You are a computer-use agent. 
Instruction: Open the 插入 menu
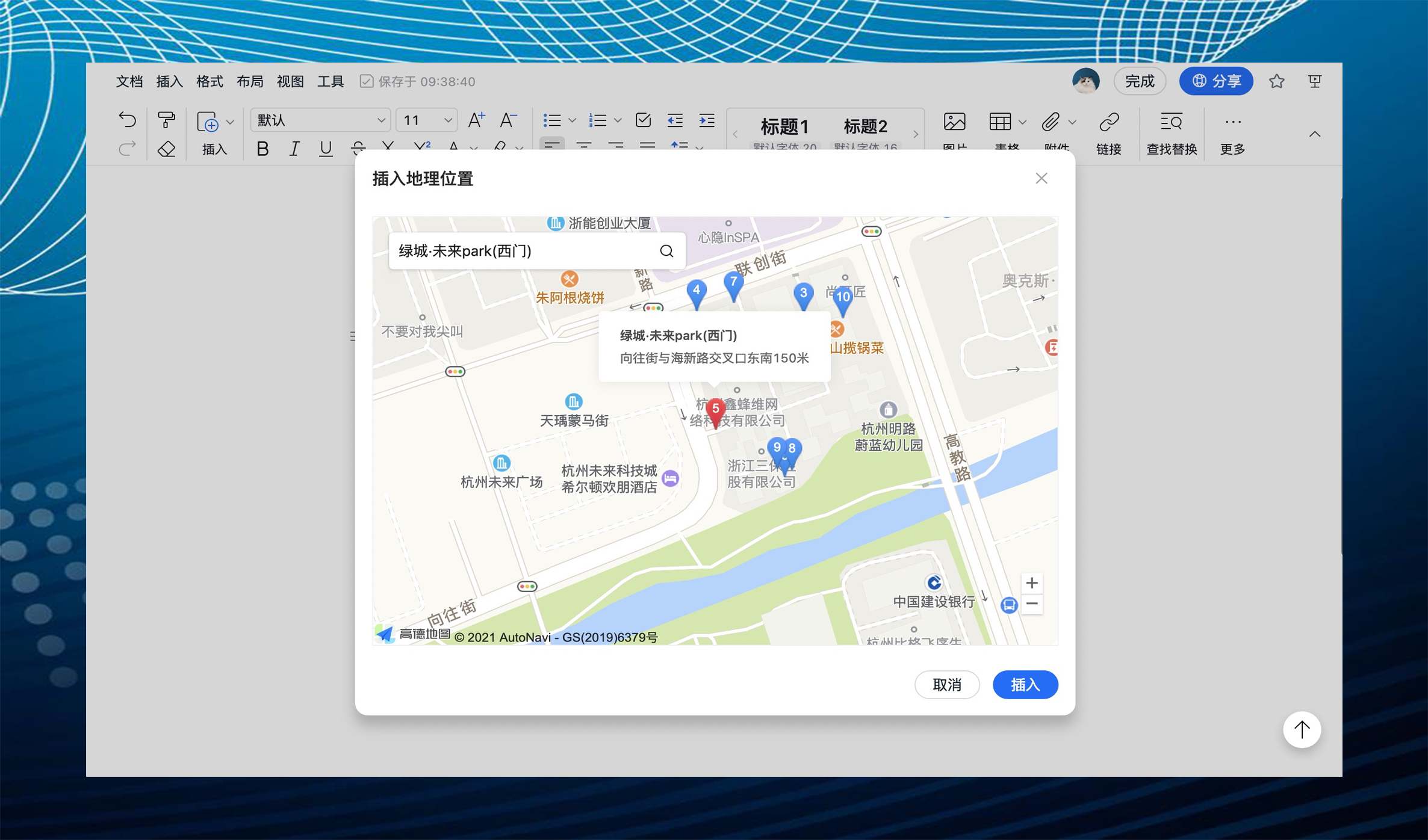pos(169,81)
